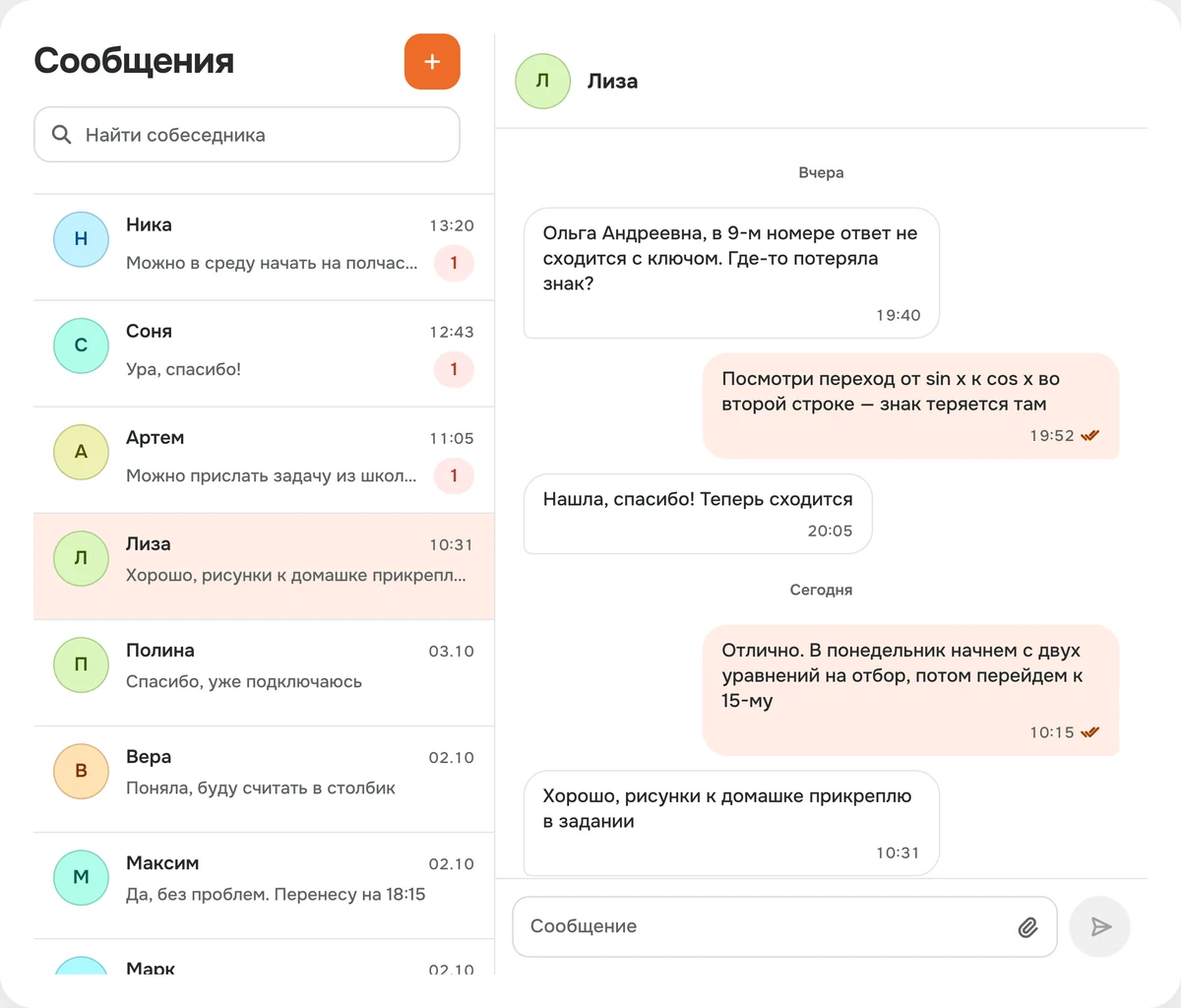Screen dimensions: 1181x1008
Task: Click the Лиза name in chat header
Action: tap(612, 82)
